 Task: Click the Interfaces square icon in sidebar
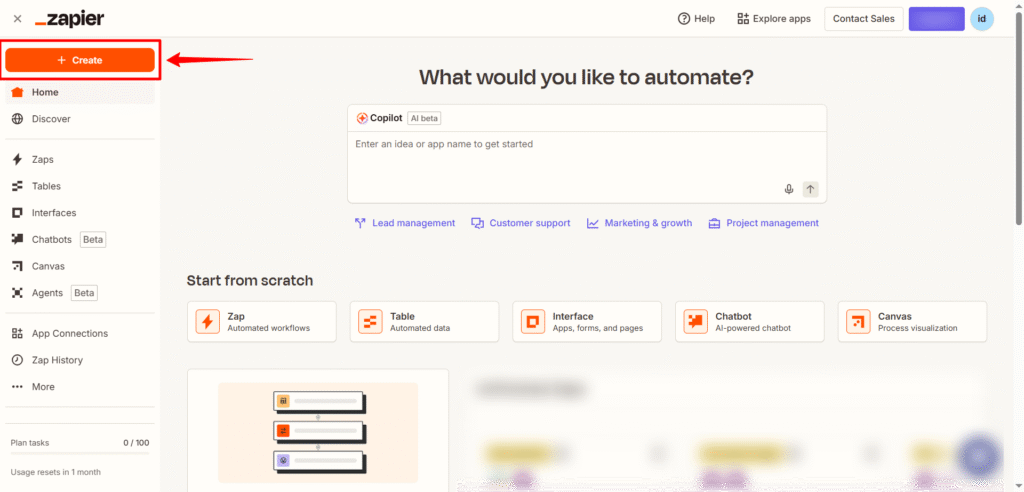click(x=18, y=213)
